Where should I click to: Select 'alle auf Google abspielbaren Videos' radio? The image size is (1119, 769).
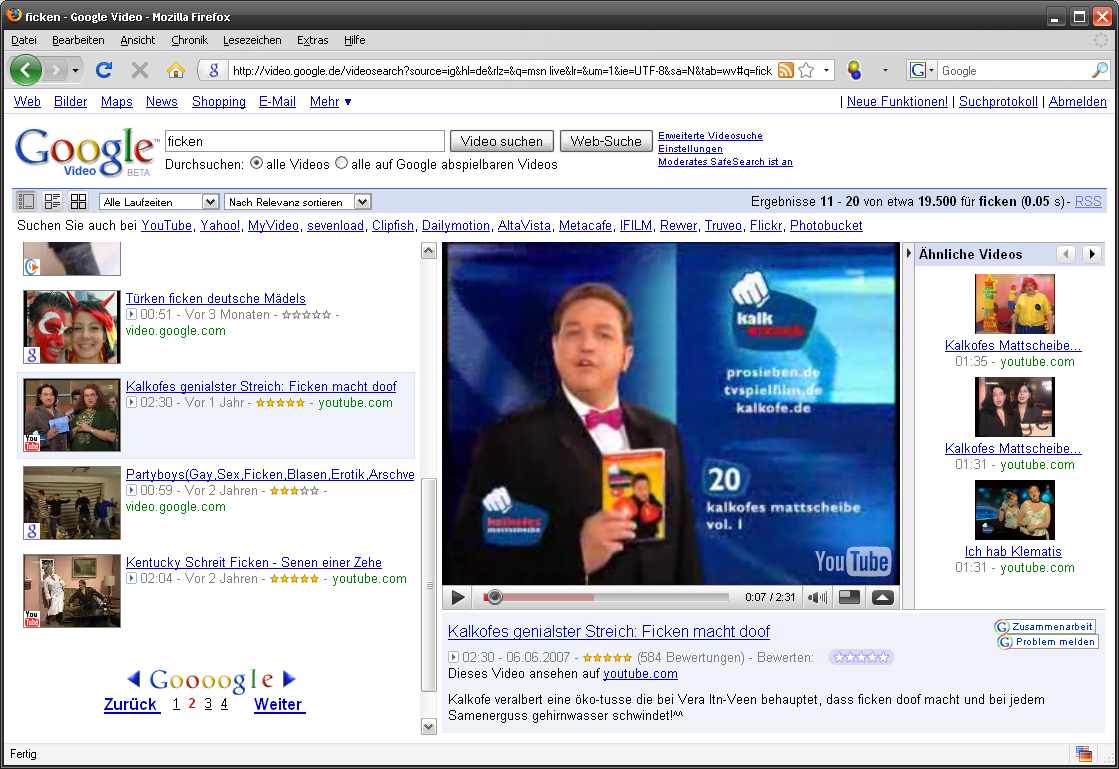(x=341, y=163)
